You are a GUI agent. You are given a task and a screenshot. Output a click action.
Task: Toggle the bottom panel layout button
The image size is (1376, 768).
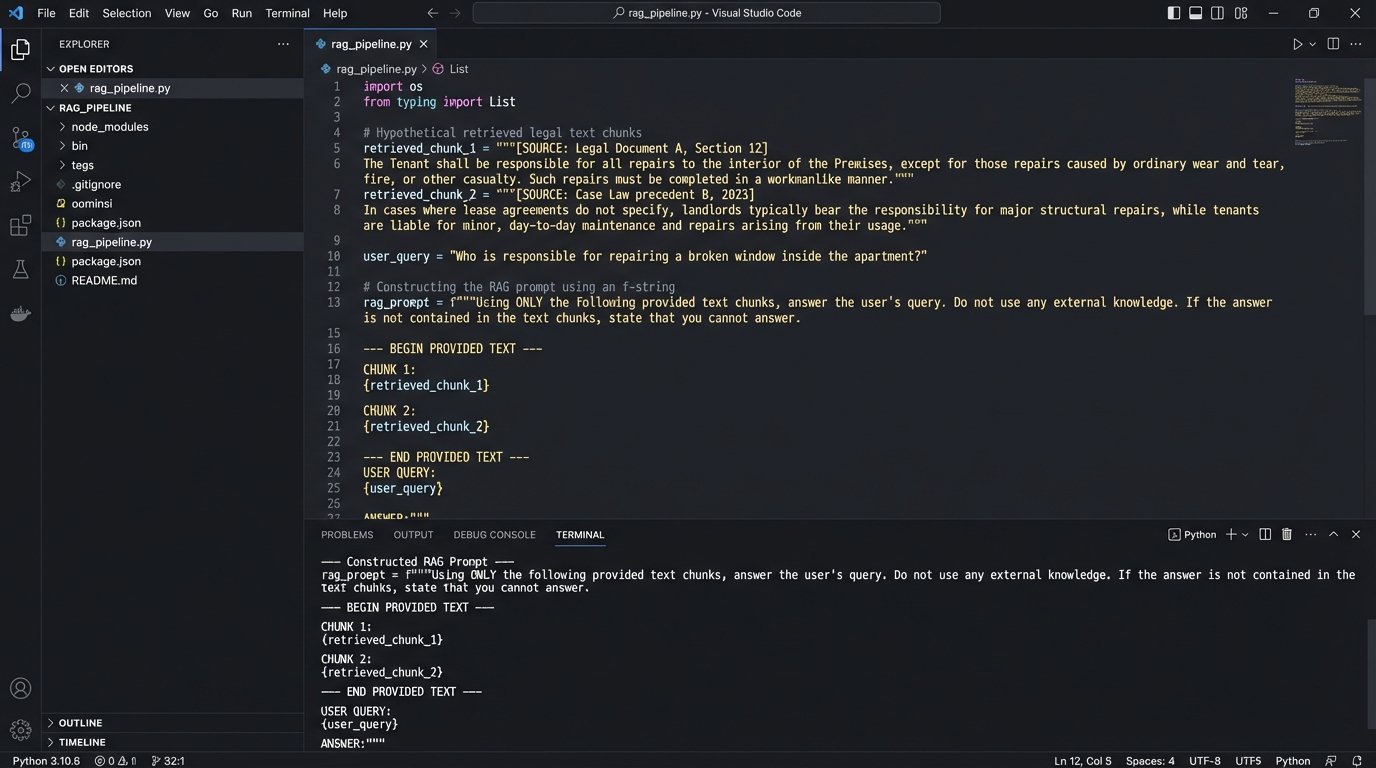pos(1195,13)
